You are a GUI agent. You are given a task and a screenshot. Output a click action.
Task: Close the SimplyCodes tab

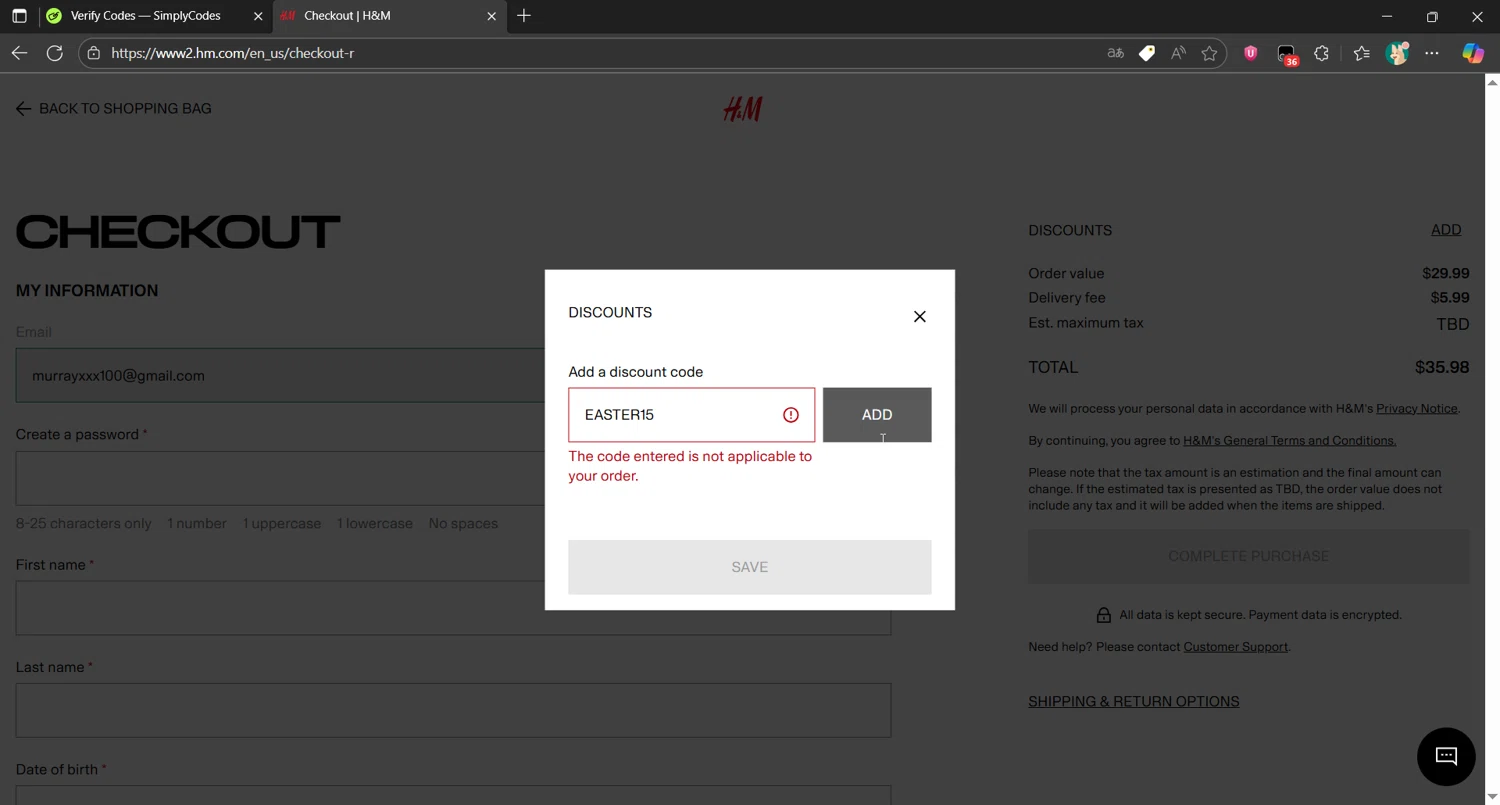click(258, 16)
